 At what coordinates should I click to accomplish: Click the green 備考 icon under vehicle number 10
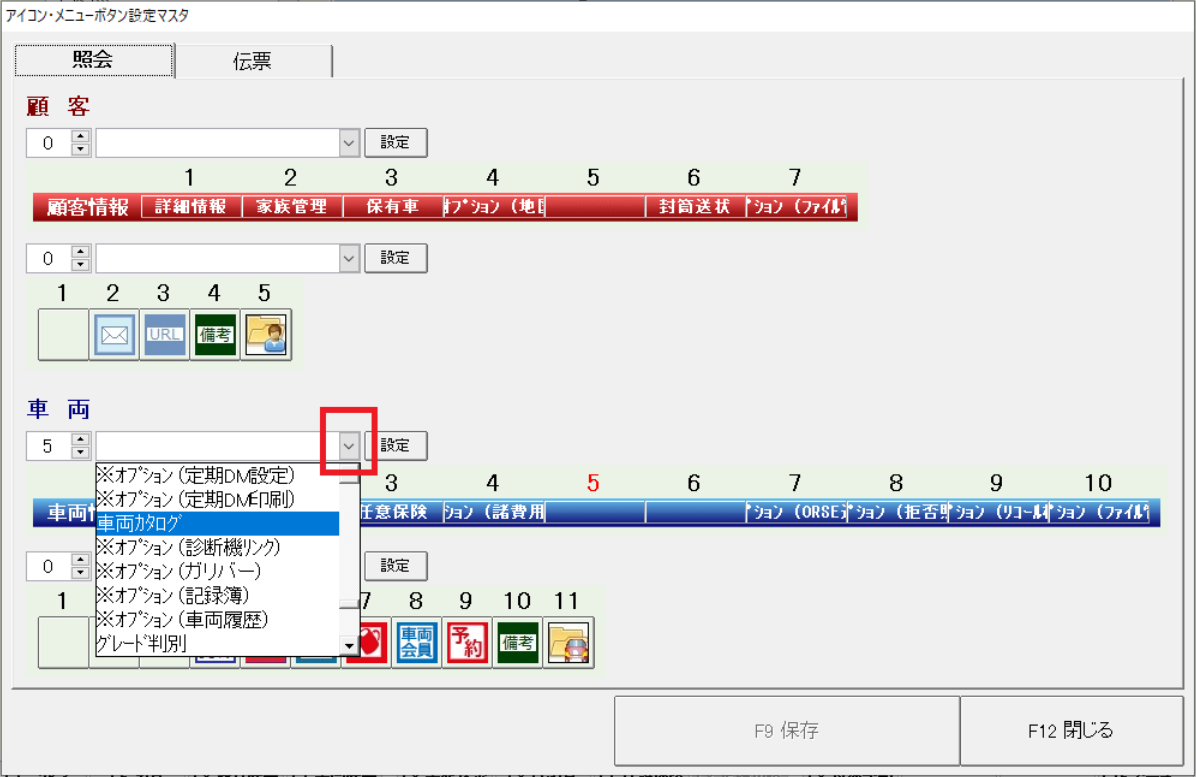(517, 642)
